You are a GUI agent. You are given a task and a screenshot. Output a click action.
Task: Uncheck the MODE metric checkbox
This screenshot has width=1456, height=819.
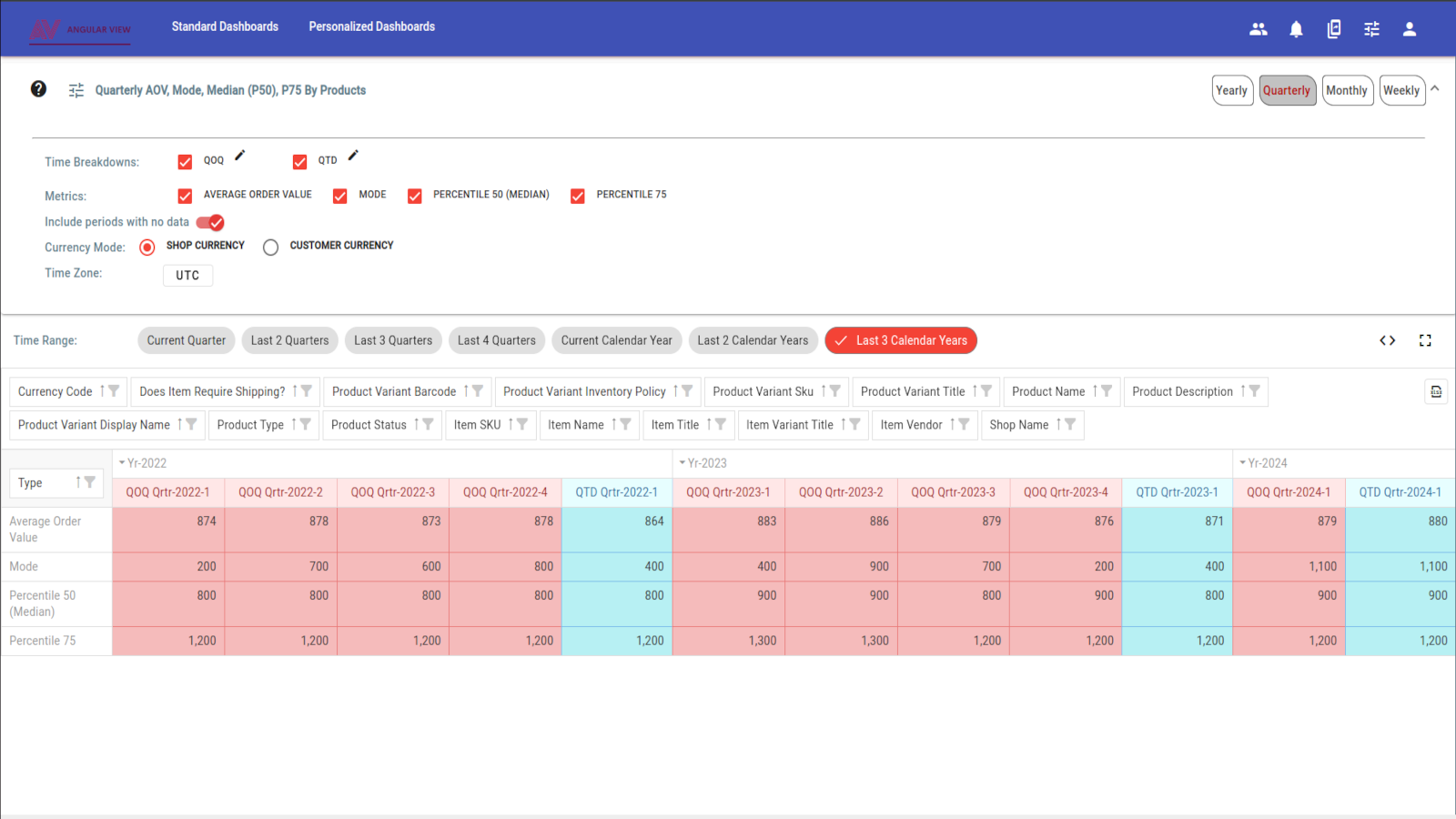pyautogui.click(x=339, y=195)
